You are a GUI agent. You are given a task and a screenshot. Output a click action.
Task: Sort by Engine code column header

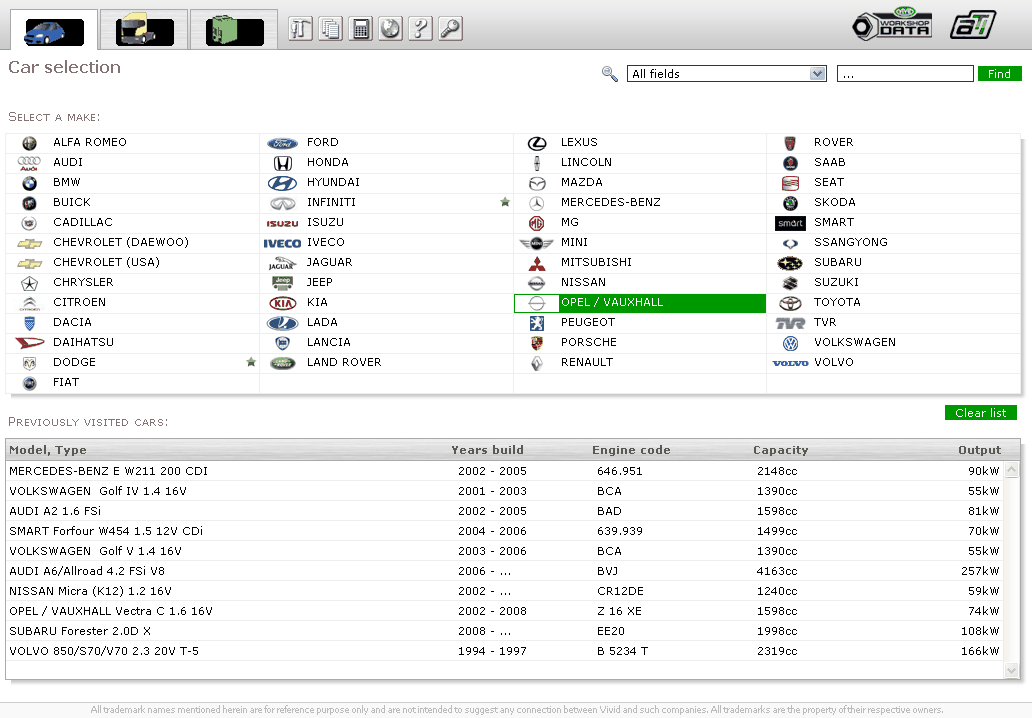pyautogui.click(x=631, y=450)
